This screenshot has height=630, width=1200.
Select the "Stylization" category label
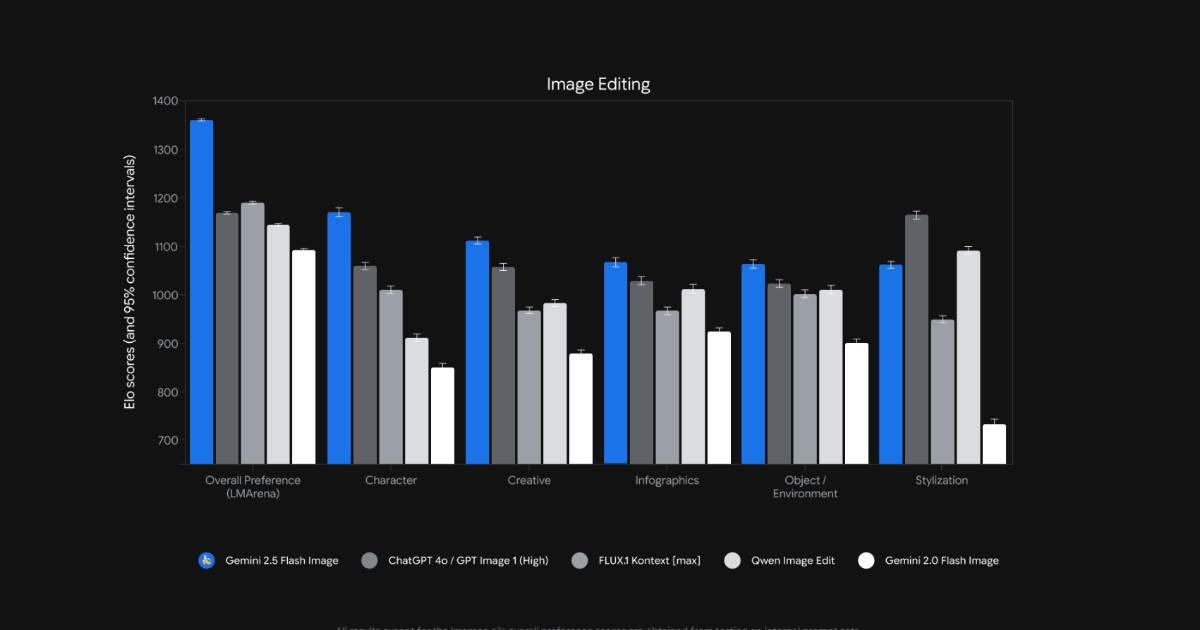tap(943, 480)
